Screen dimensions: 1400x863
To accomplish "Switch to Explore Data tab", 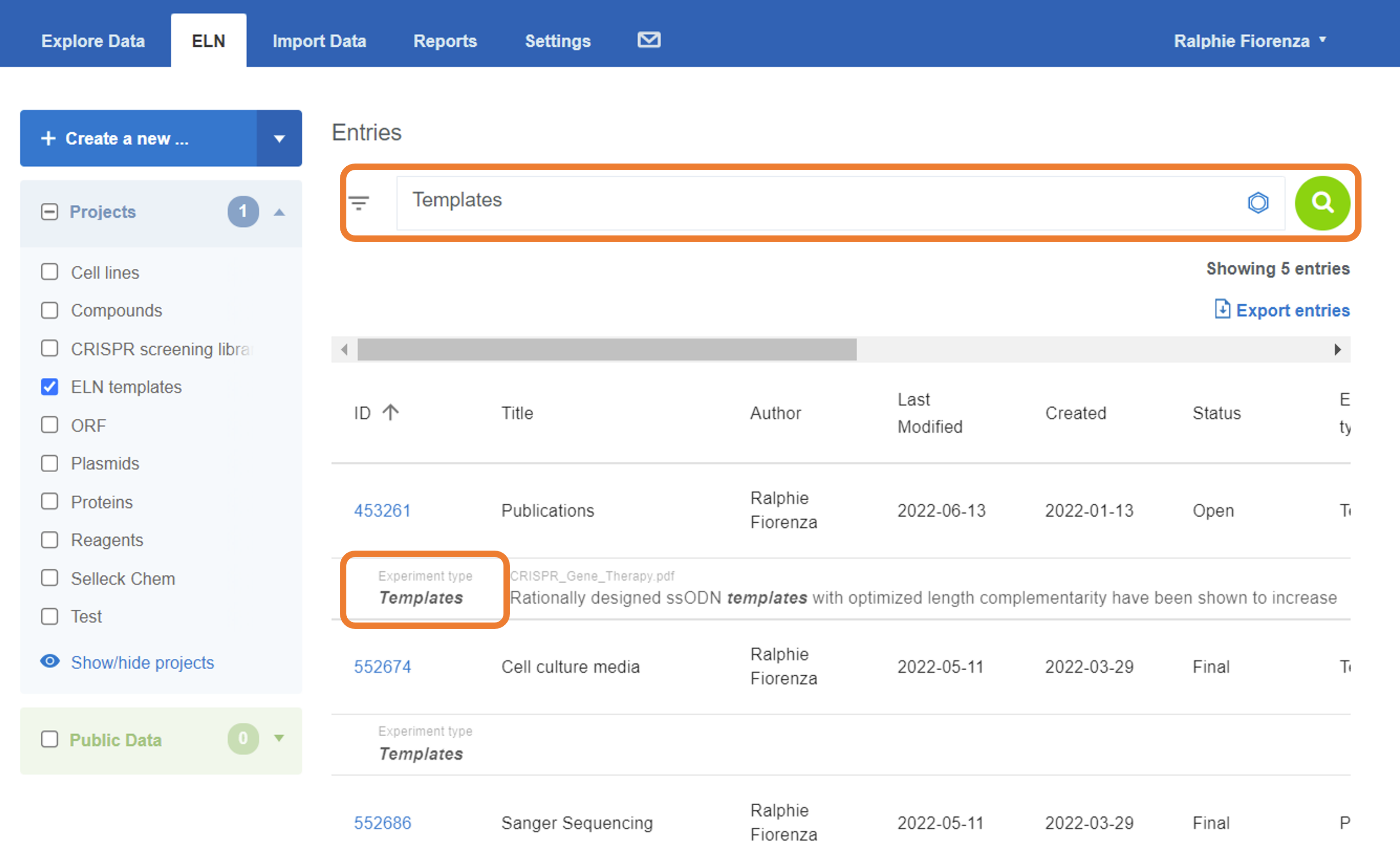I will pyautogui.click(x=93, y=41).
